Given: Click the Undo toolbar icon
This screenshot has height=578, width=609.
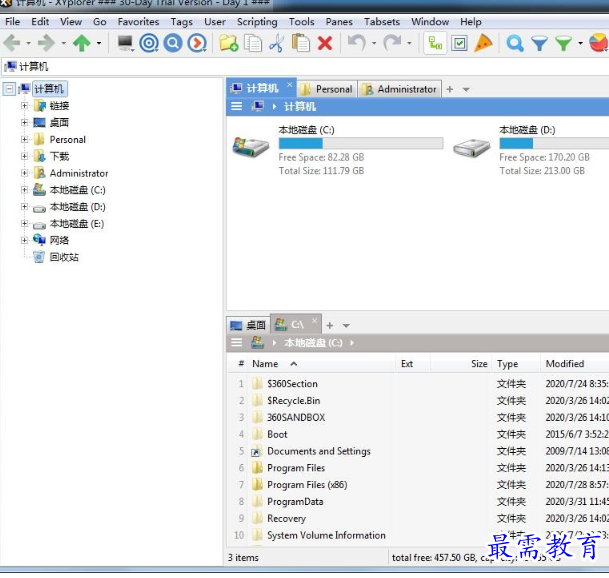Looking at the screenshot, I should (357, 43).
